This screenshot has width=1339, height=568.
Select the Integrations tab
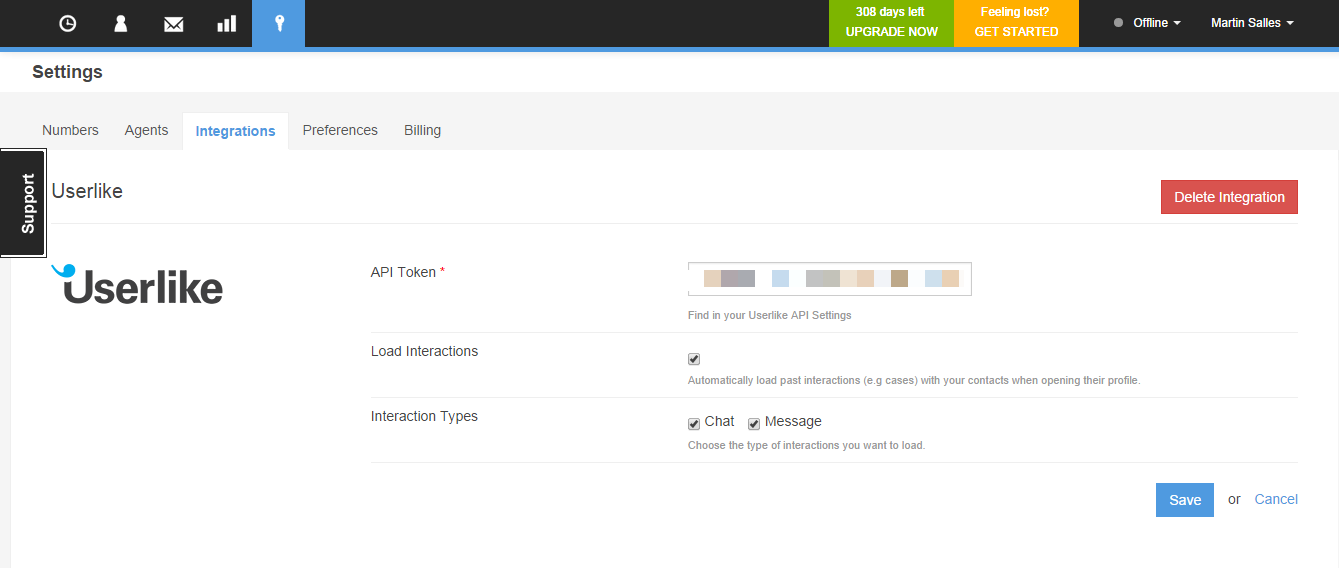click(x=235, y=131)
